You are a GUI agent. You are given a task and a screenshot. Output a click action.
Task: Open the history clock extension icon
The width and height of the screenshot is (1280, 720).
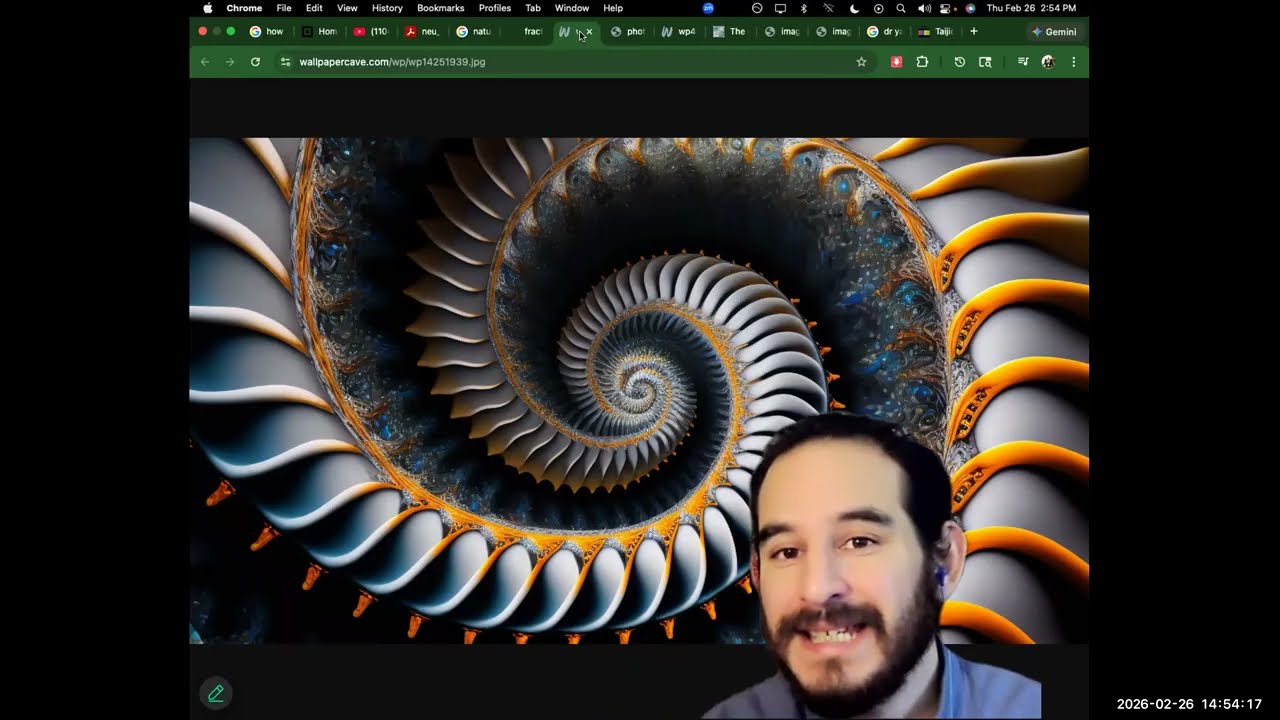pos(959,62)
